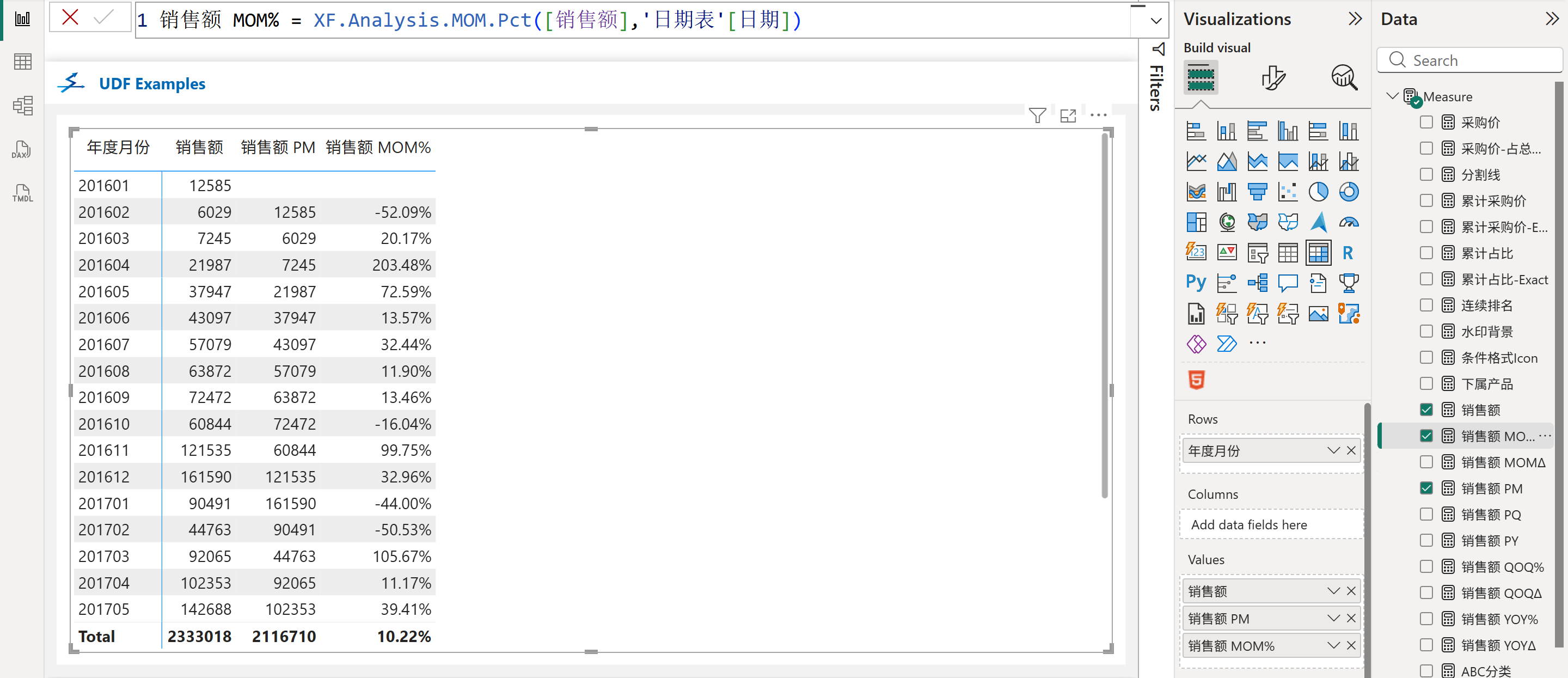Cancel the formula edit with X
The height and width of the screenshot is (678, 1568).
point(71,17)
